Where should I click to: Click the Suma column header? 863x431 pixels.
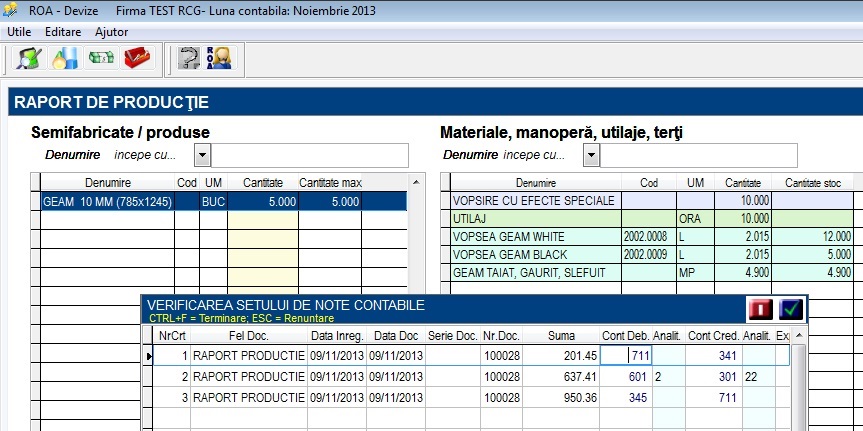[561, 336]
